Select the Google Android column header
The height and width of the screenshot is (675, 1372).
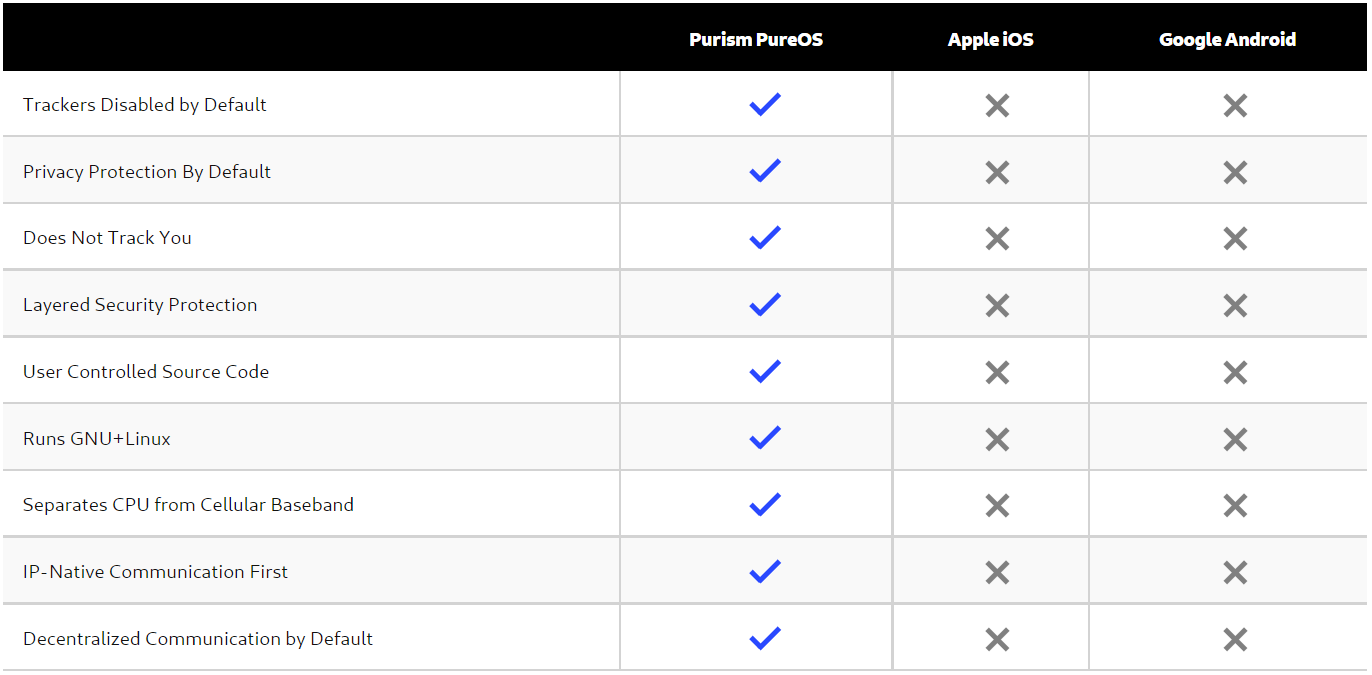click(x=1227, y=40)
